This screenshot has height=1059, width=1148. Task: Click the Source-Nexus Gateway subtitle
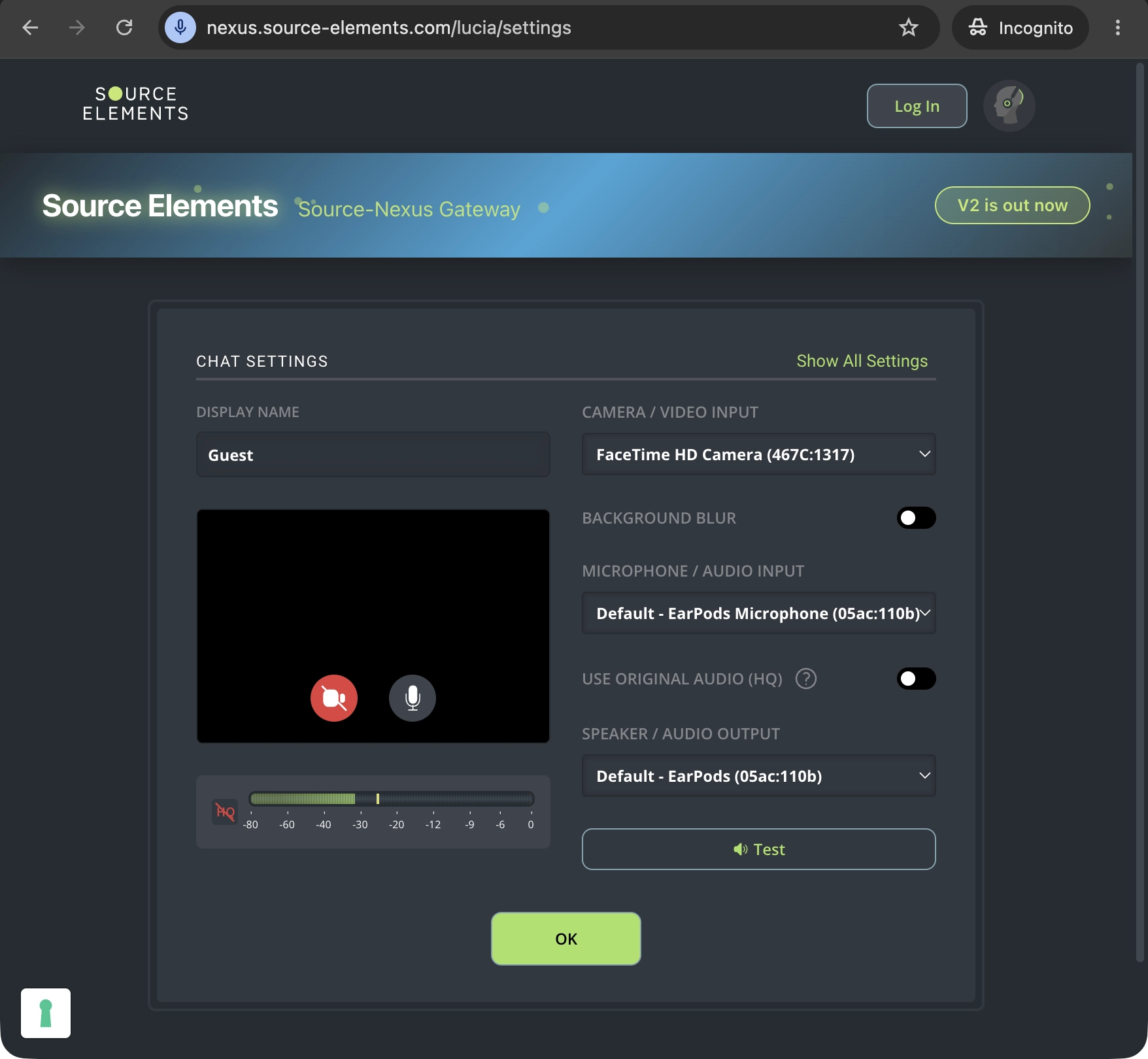[409, 209]
